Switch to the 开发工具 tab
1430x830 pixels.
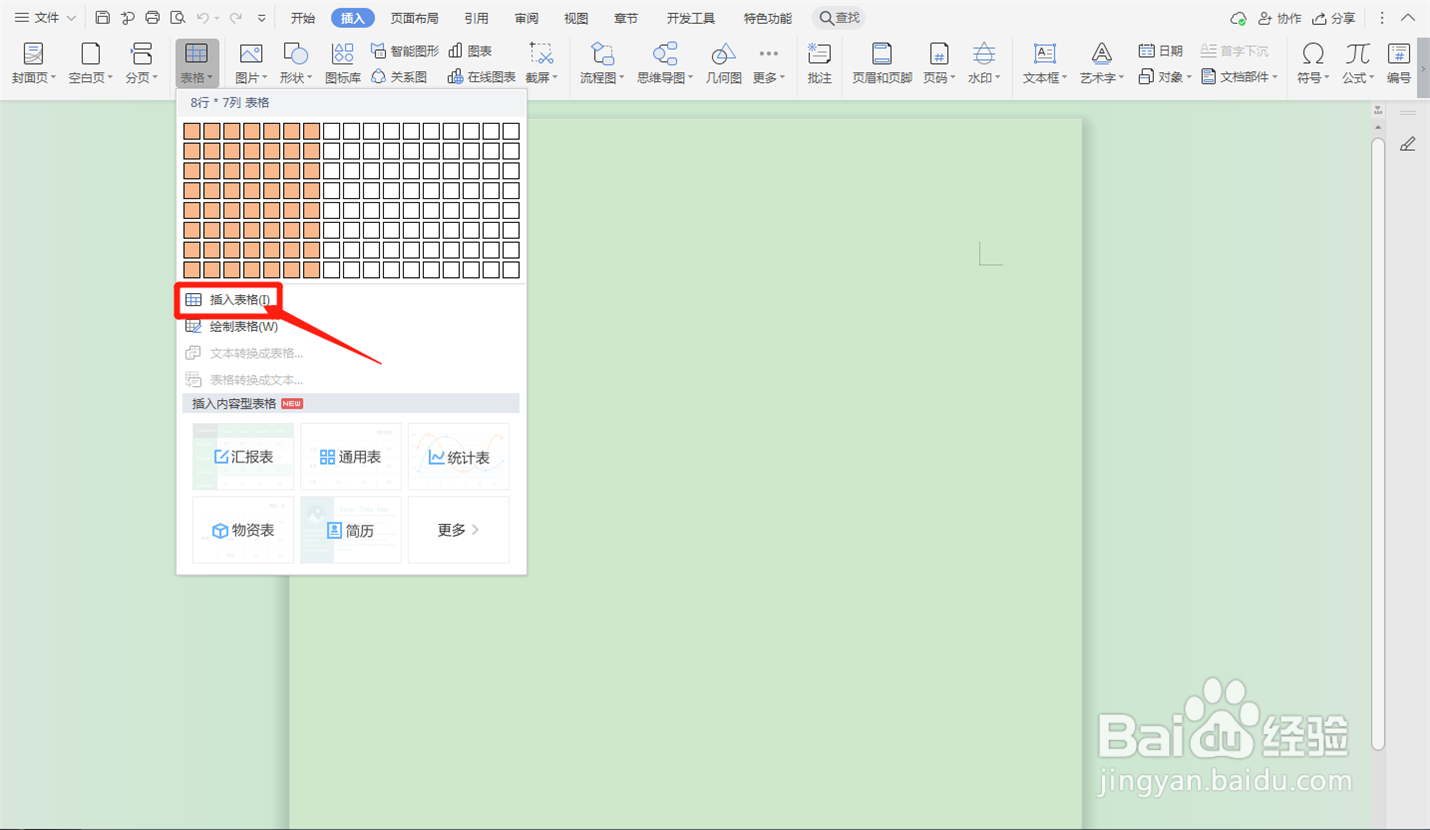691,18
